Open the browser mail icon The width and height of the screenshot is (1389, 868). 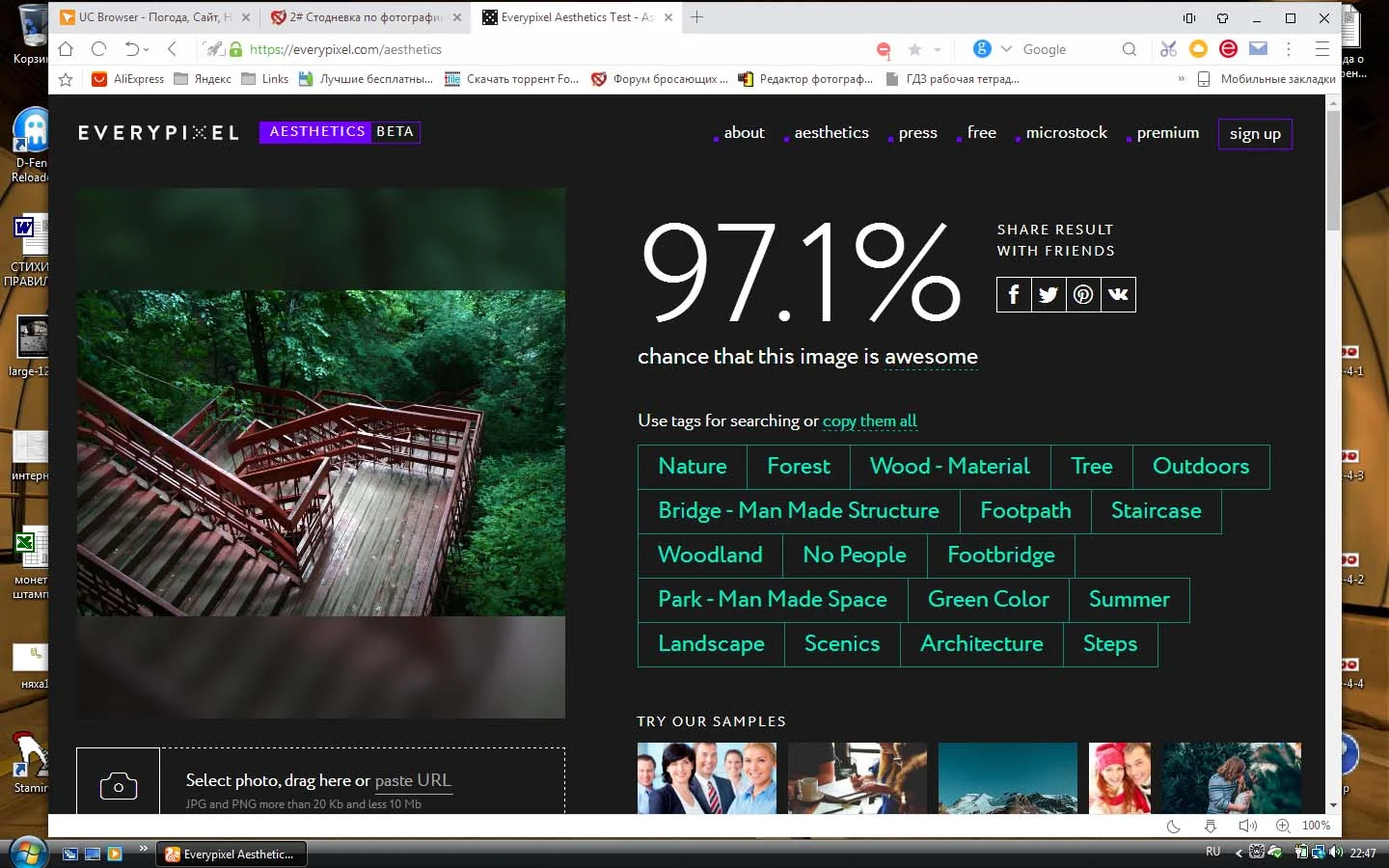pos(1257,48)
